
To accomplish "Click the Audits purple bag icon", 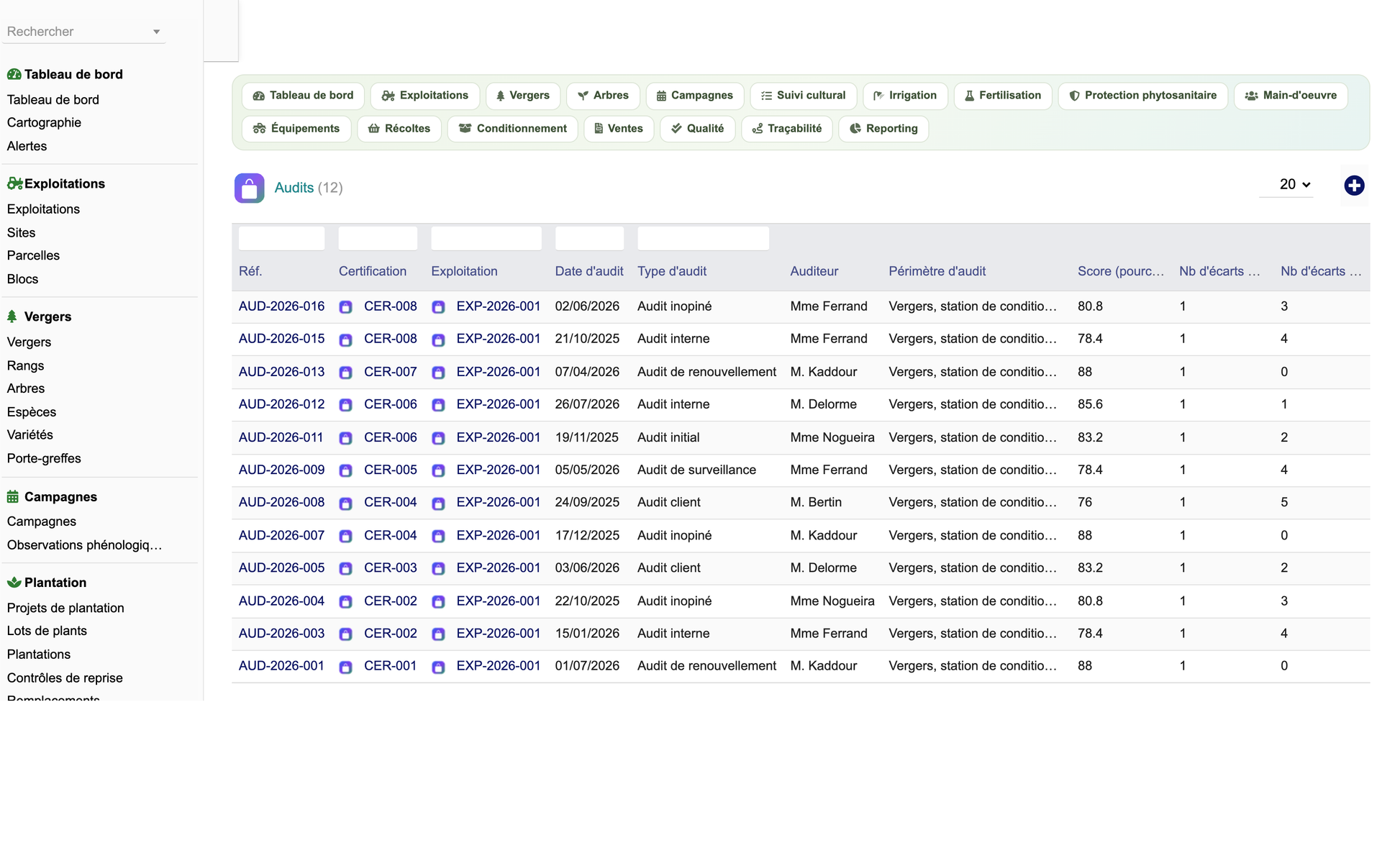I will (249, 188).
